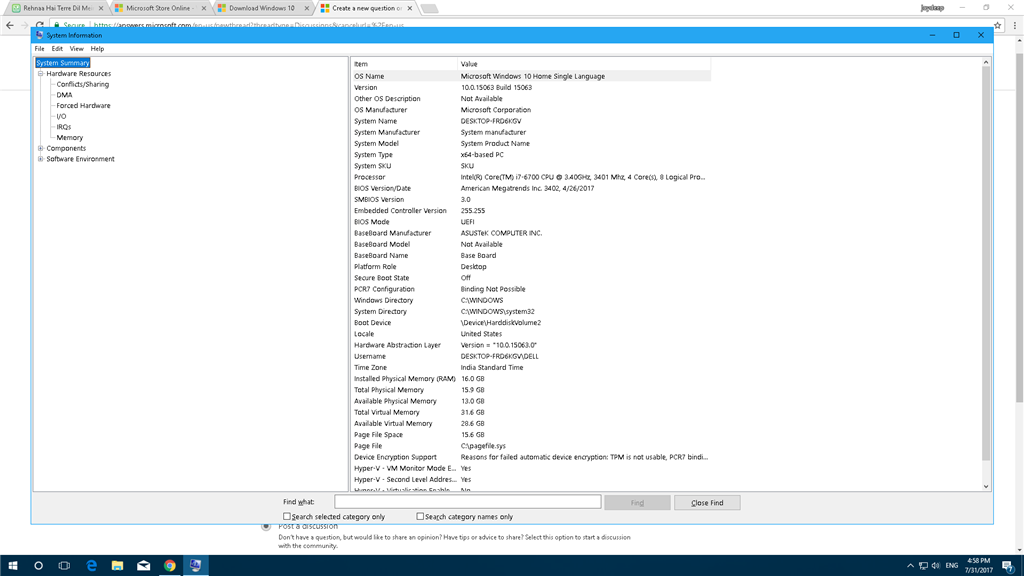
Task: Open the View menu
Action: 76,49
